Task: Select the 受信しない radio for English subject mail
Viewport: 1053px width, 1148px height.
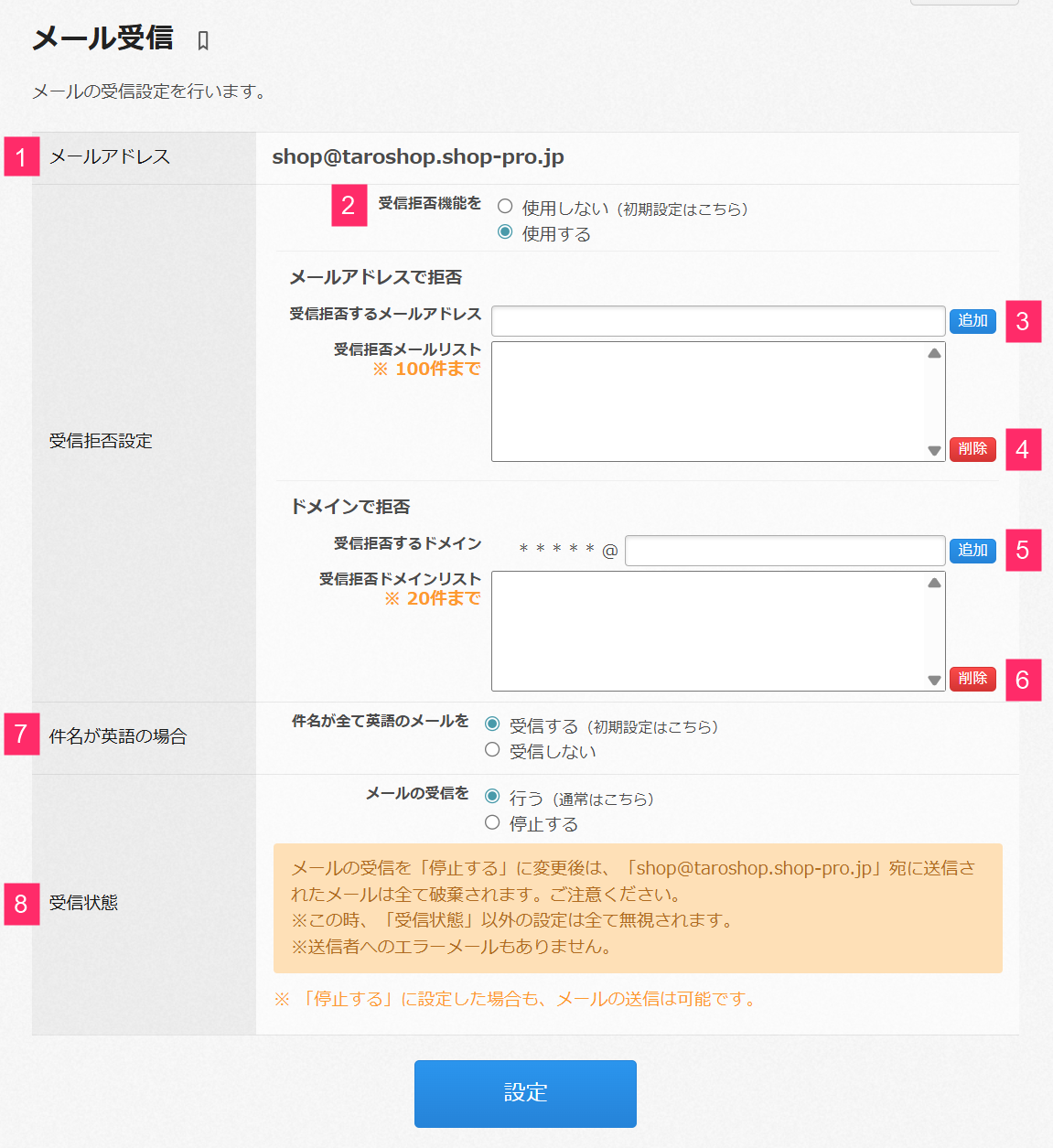Action: (491, 750)
